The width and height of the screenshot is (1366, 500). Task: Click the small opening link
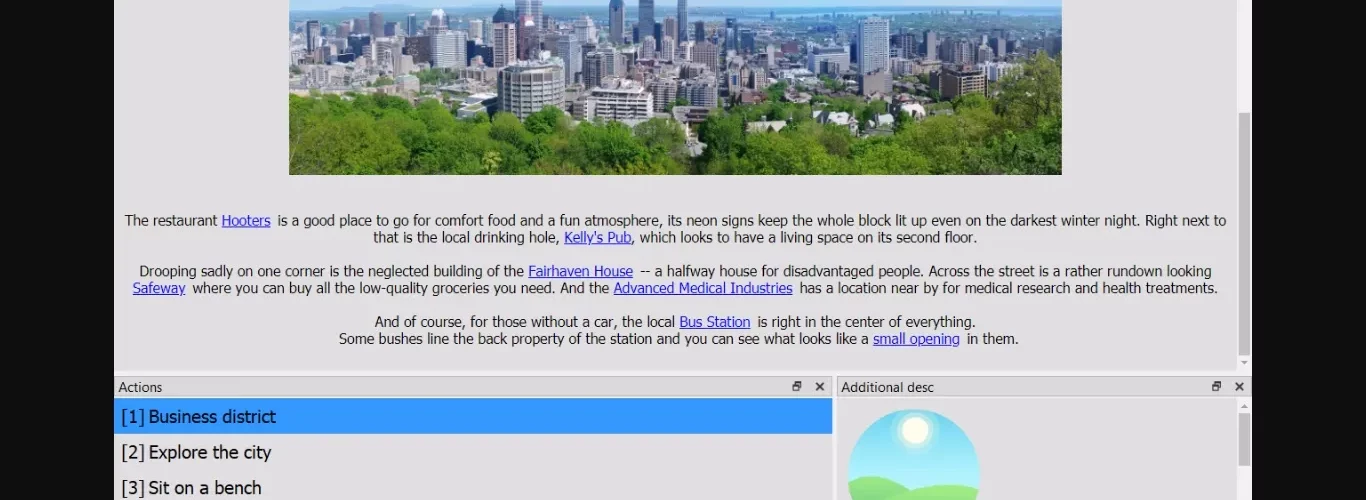(915, 340)
